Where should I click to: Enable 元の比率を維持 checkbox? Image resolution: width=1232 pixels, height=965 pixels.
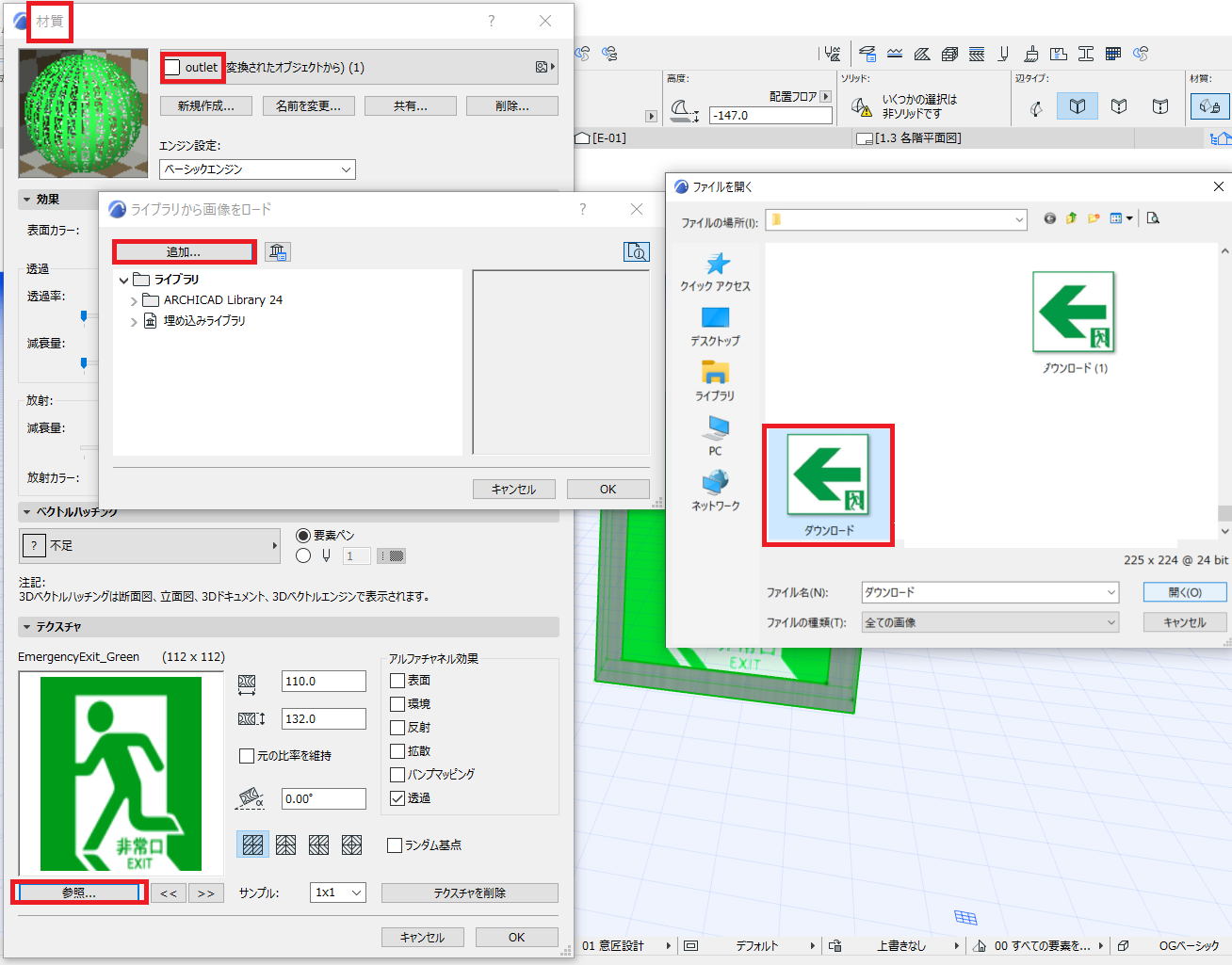pyautogui.click(x=247, y=755)
